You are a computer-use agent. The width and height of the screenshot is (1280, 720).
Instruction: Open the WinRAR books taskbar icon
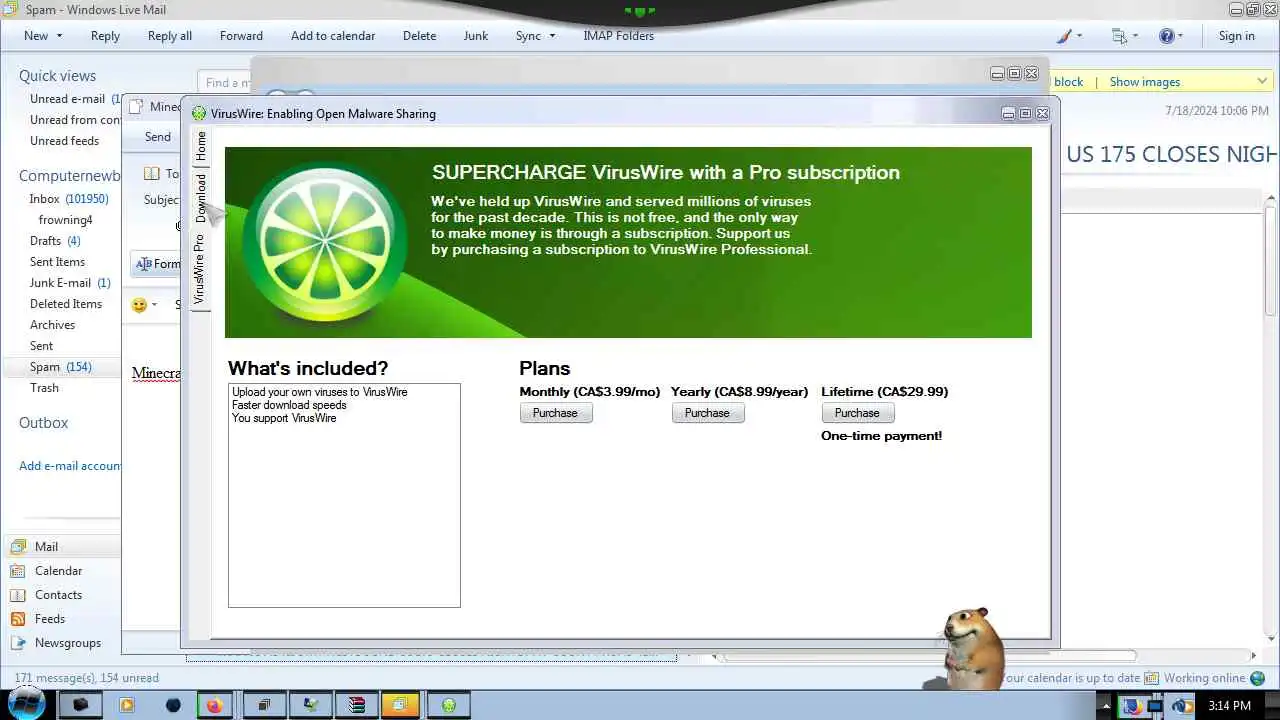click(x=357, y=705)
